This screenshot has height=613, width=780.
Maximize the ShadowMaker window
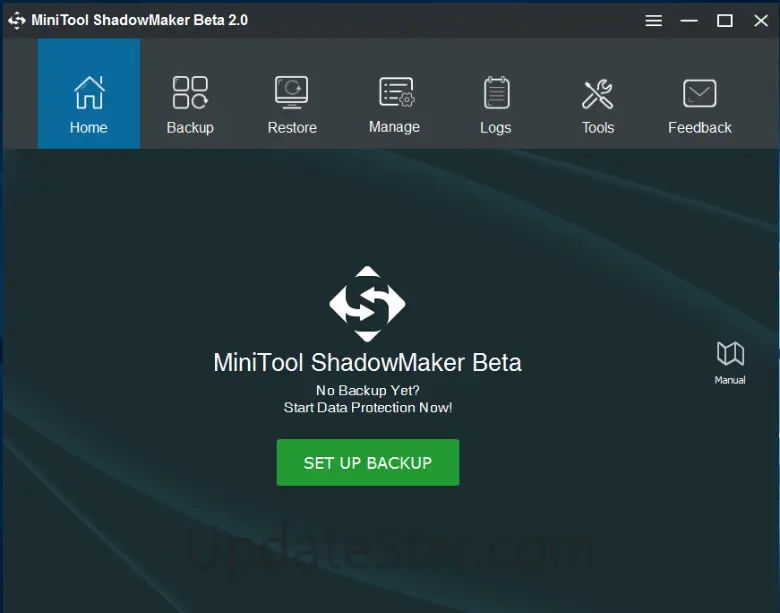725,20
